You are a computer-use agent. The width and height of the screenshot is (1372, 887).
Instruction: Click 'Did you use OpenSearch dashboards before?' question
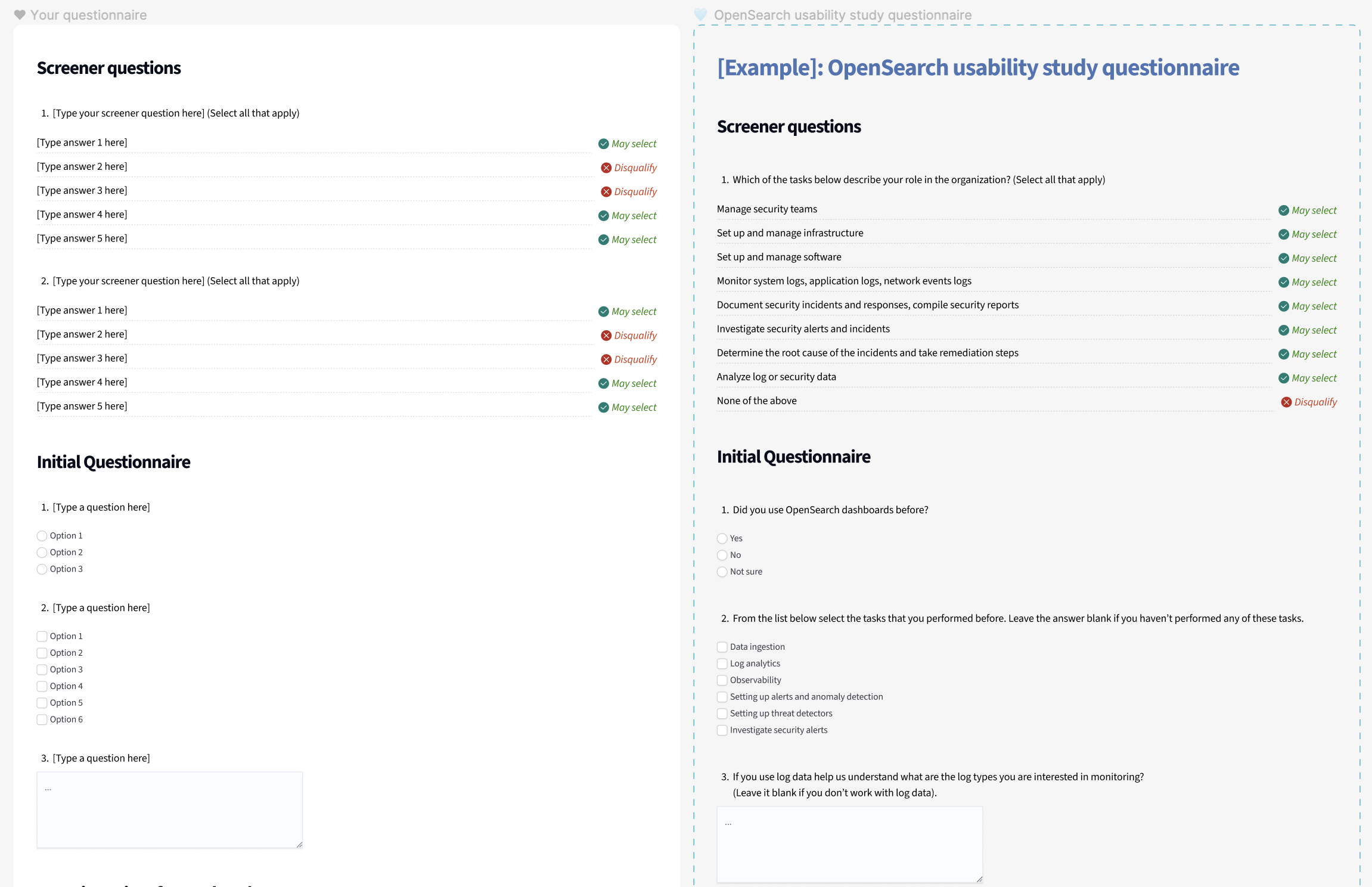click(830, 510)
